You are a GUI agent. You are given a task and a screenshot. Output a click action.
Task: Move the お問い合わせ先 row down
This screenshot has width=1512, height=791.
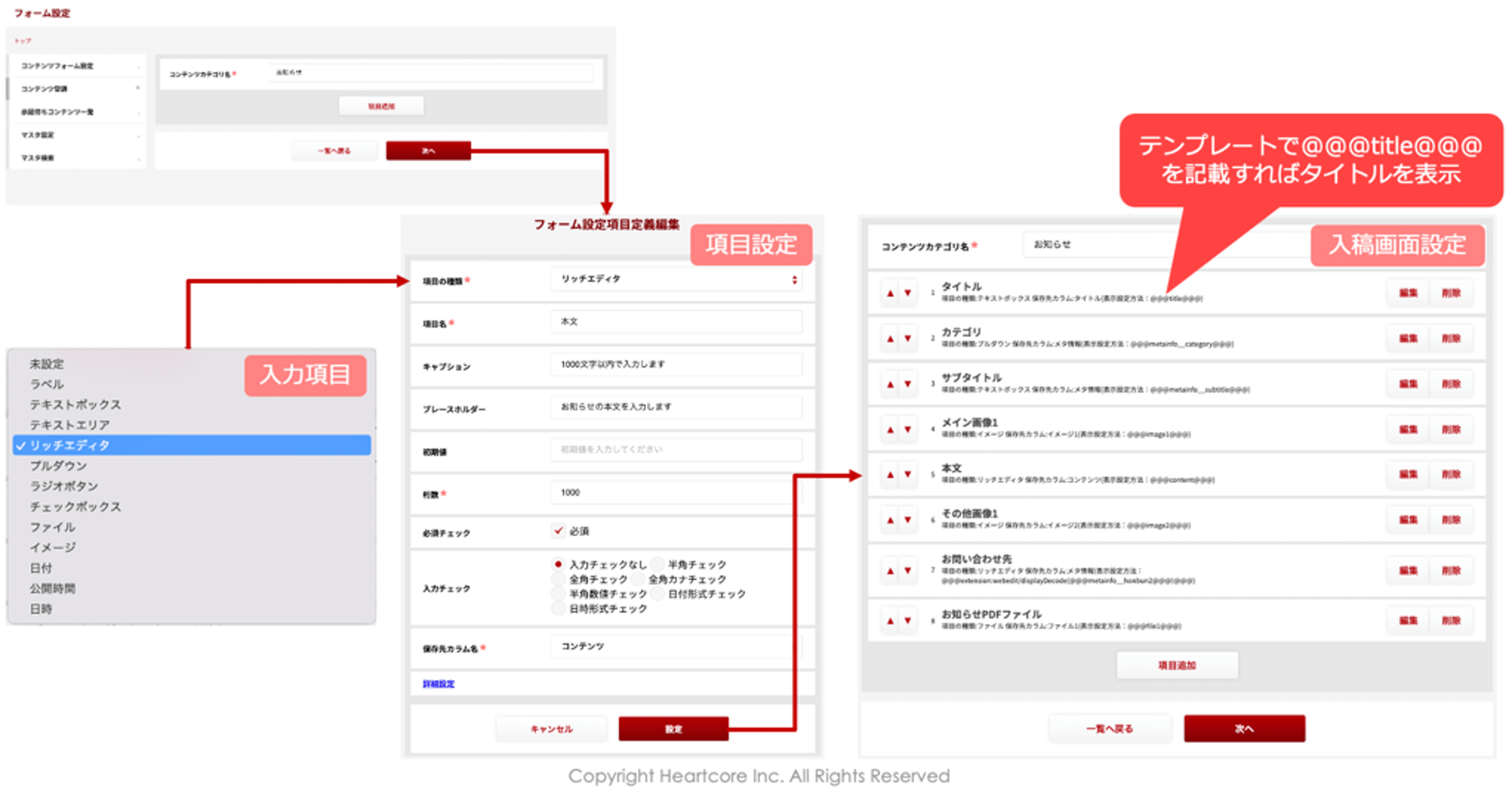(x=908, y=570)
